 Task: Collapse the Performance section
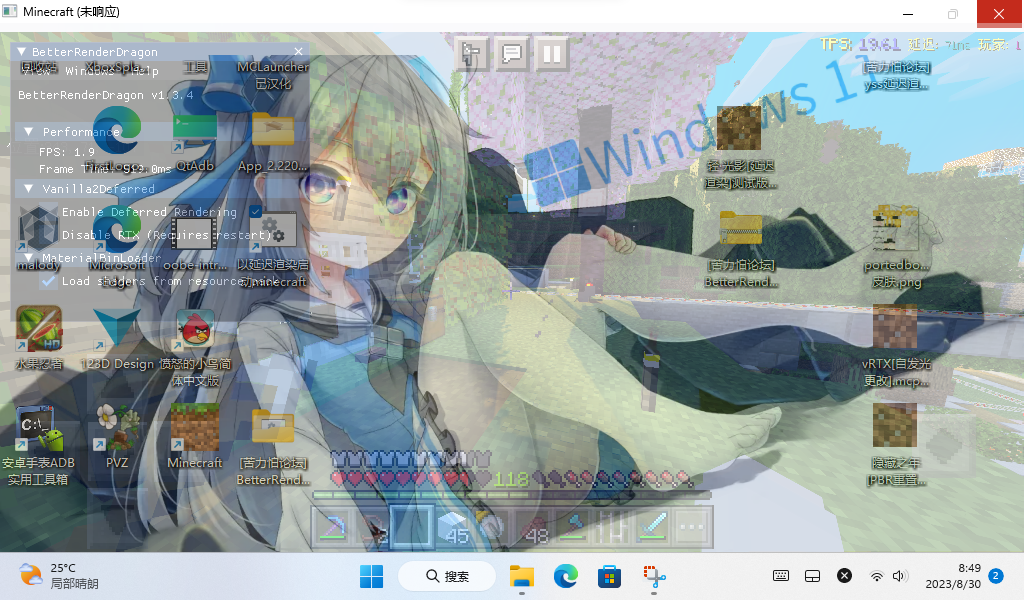(29, 132)
